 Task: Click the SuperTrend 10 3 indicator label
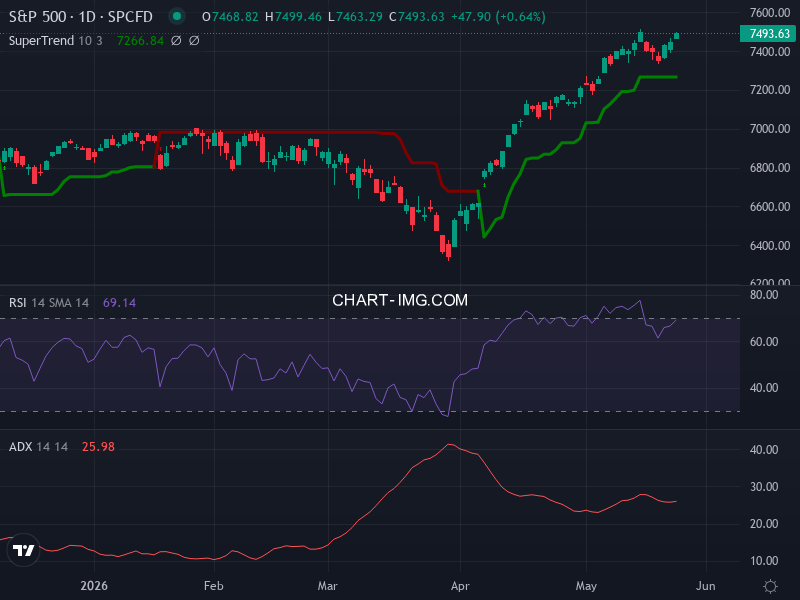[56, 41]
